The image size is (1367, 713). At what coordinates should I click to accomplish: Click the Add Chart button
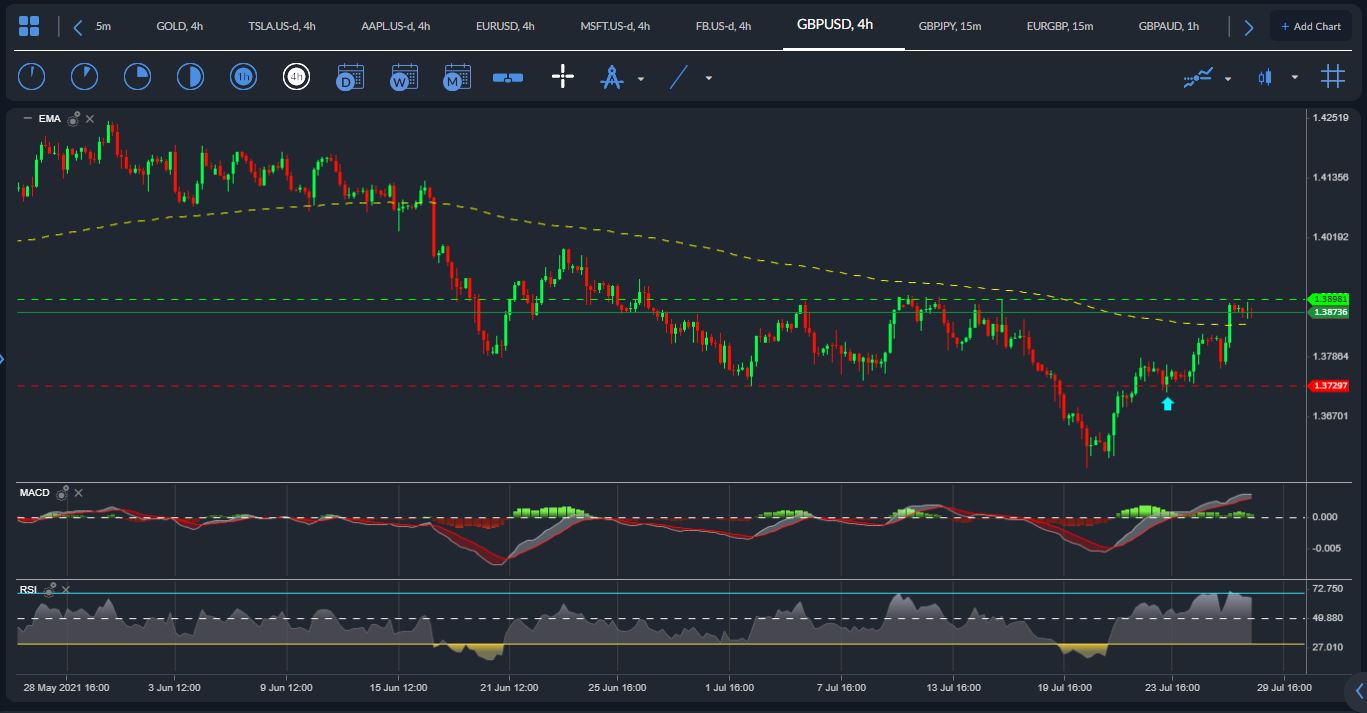[x=1310, y=25]
